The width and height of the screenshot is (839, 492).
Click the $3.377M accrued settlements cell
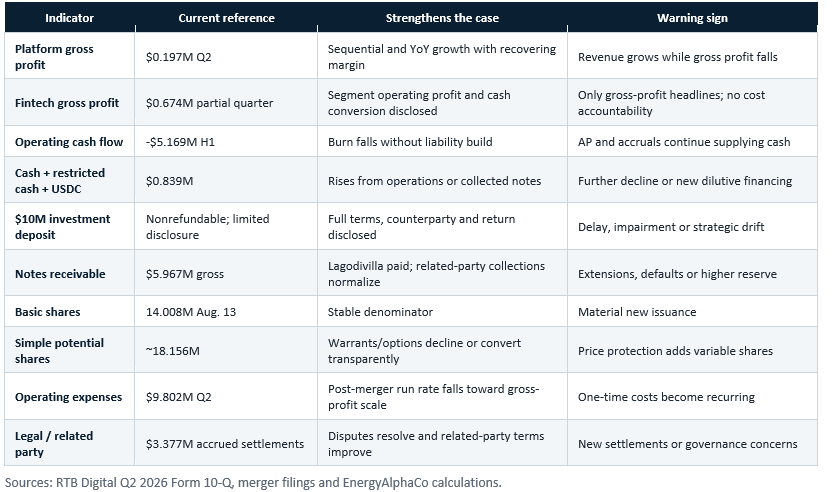pos(226,444)
